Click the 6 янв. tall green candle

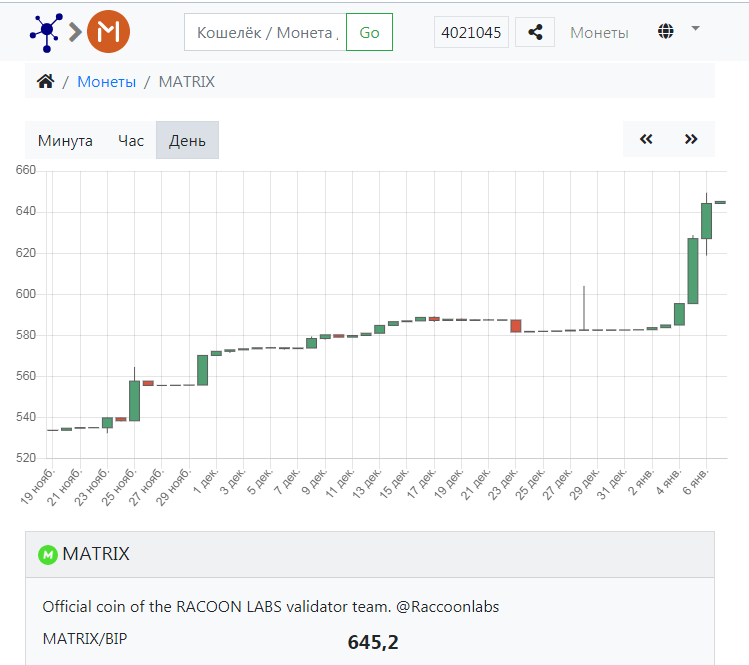point(706,221)
